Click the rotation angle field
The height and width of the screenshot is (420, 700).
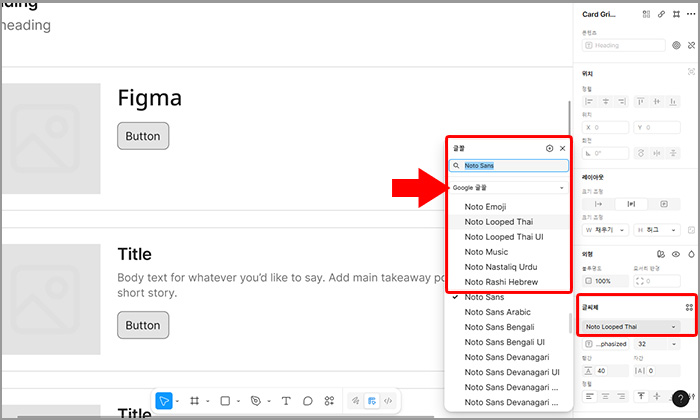tap(605, 153)
